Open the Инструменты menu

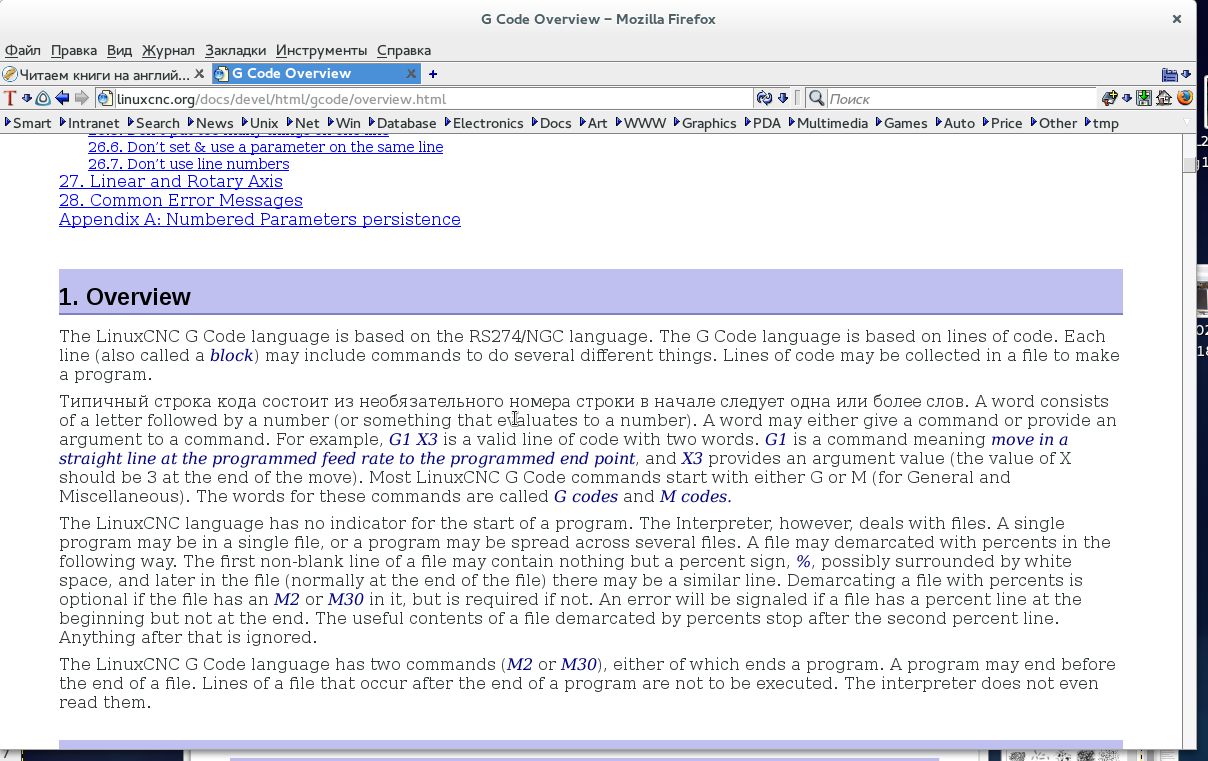tap(322, 50)
